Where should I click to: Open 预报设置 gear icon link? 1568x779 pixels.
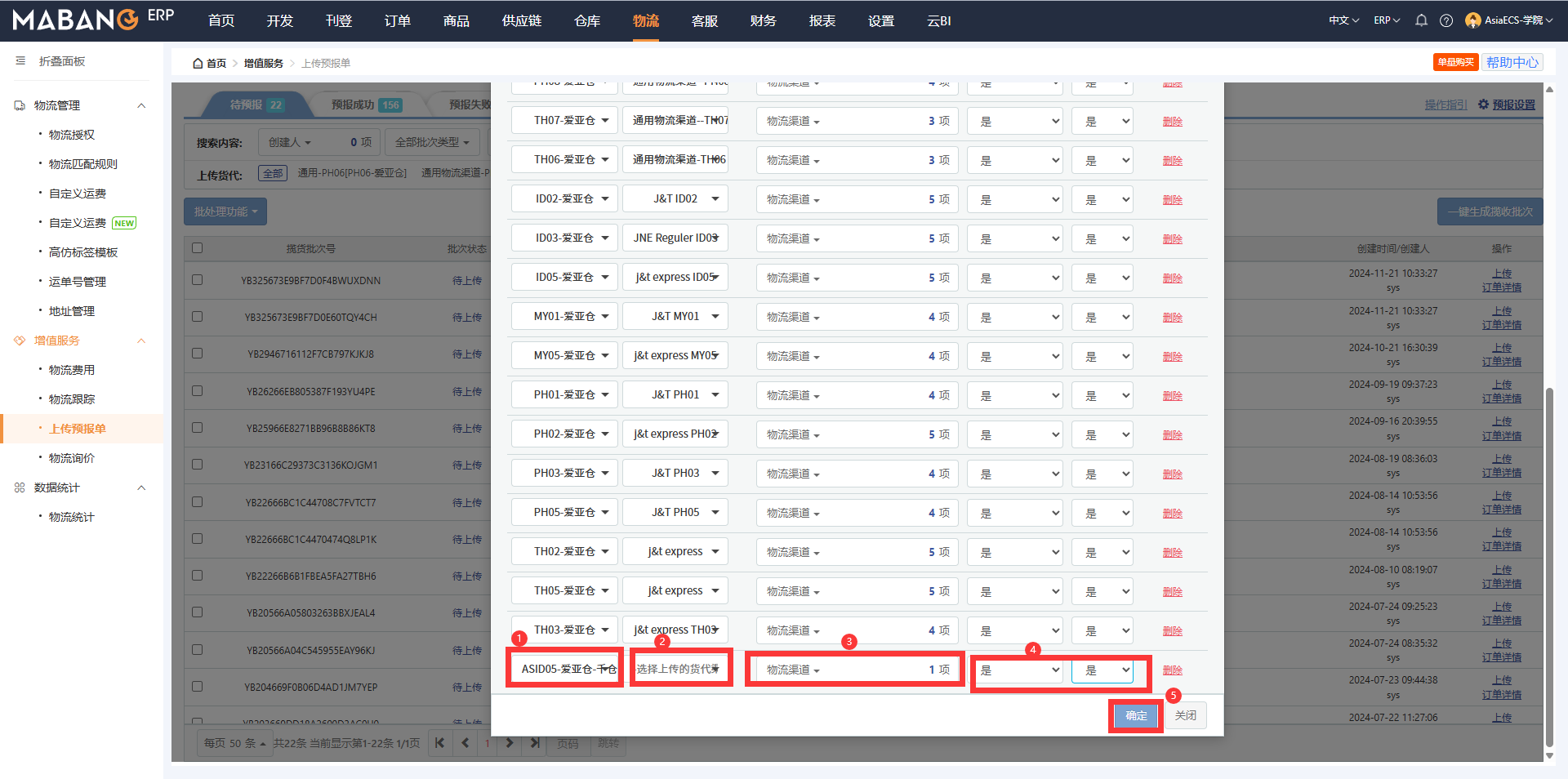pos(1506,105)
